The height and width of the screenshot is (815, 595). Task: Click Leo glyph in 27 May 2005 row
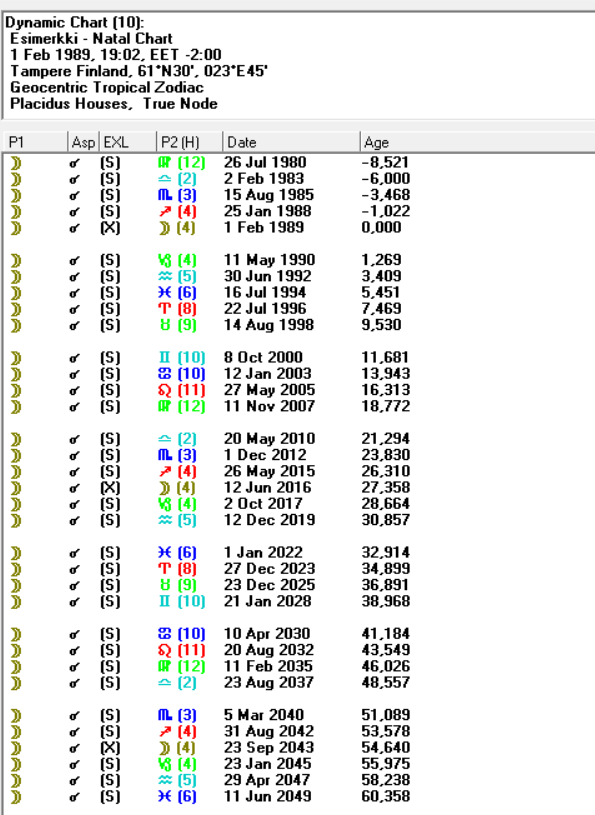[x=165, y=390]
